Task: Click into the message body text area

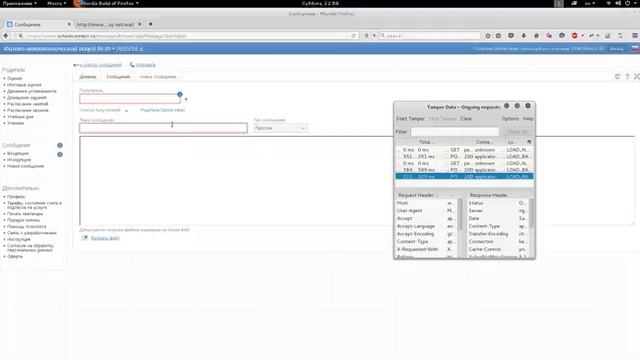Action: pos(357,181)
